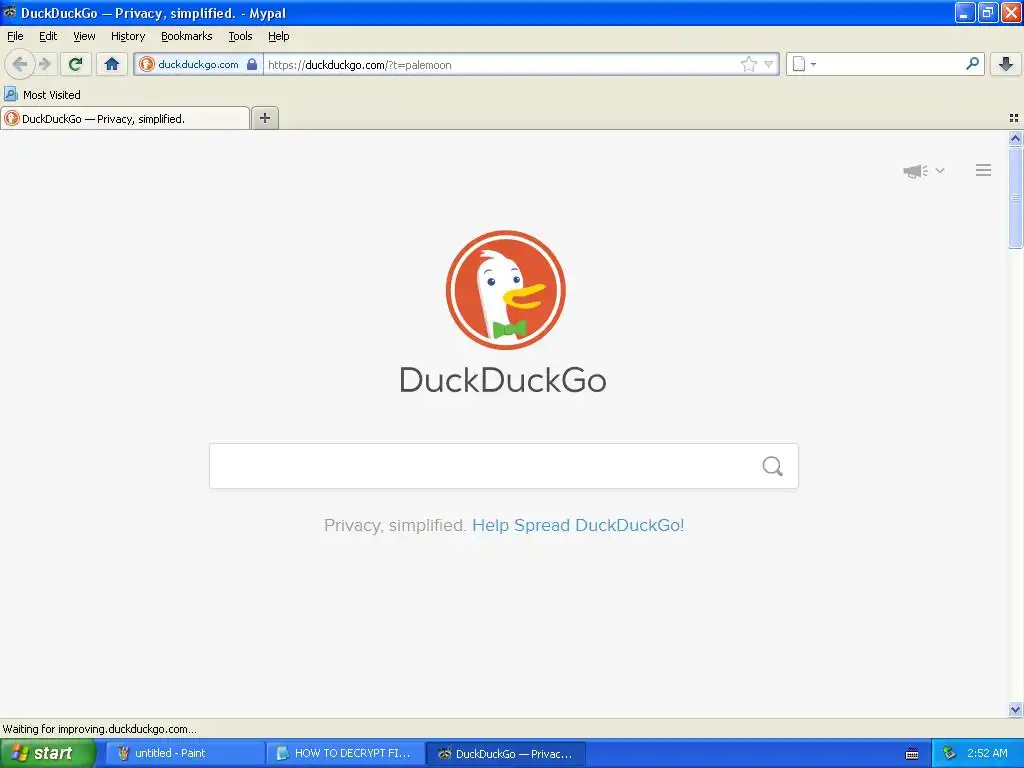1024x768 pixels.
Task: Open the search engine selector dropdown
Action: (804, 64)
